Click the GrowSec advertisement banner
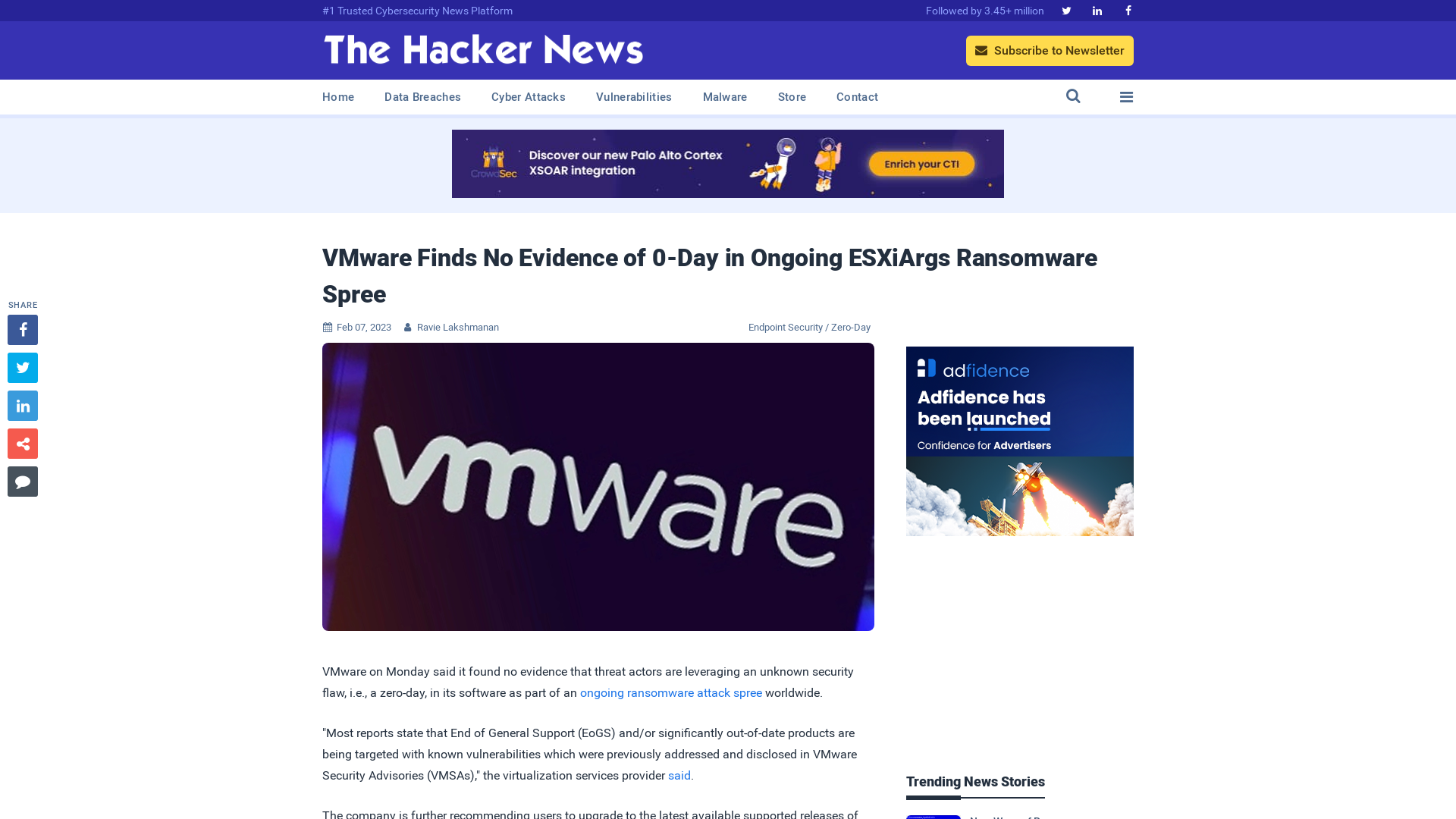This screenshot has width=1456, height=819. (x=728, y=163)
